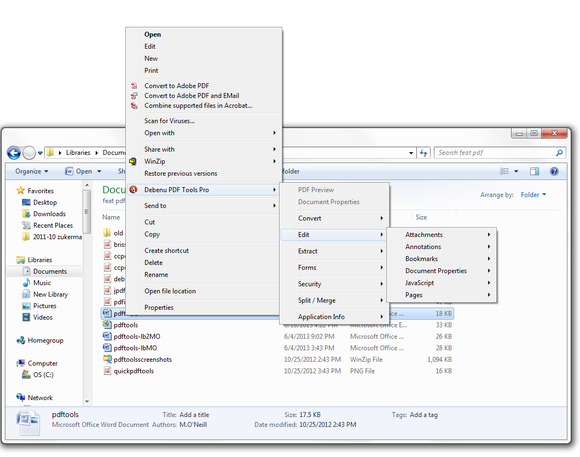Select Documents in the Libraries tree

point(50,271)
